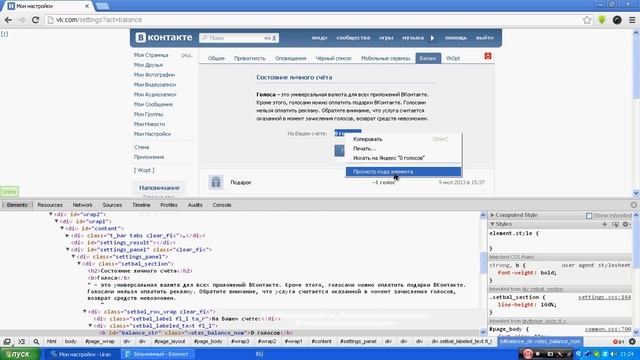This screenshot has width=640, height=360.
Task: Collapse the div id="content" node
Action: [x=62, y=228]
